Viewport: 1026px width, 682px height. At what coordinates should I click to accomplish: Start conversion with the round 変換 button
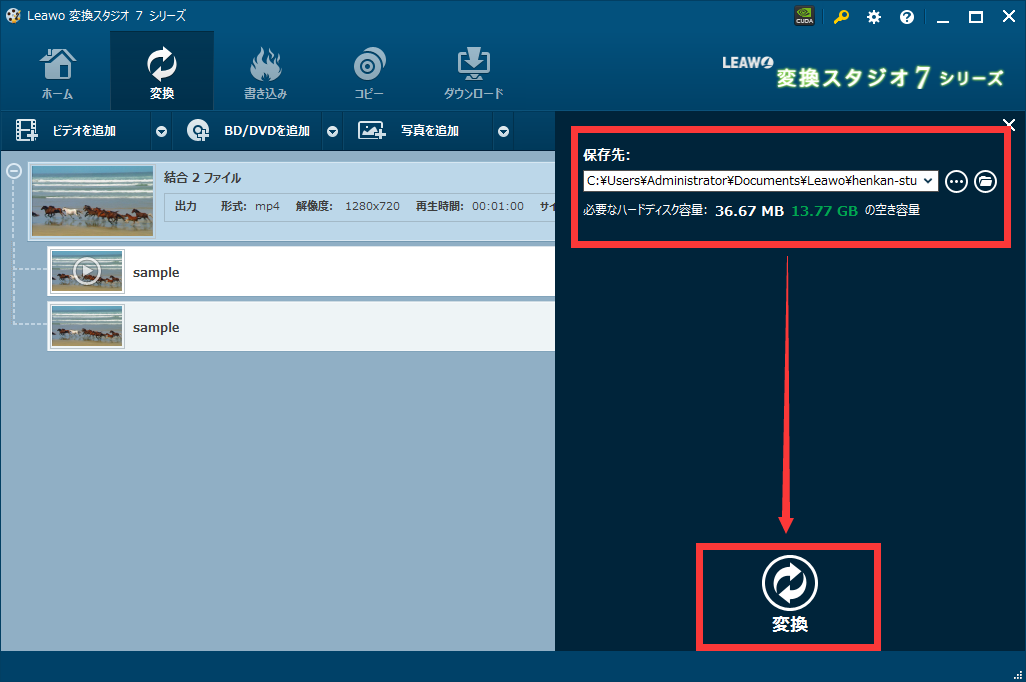point(789,583)
